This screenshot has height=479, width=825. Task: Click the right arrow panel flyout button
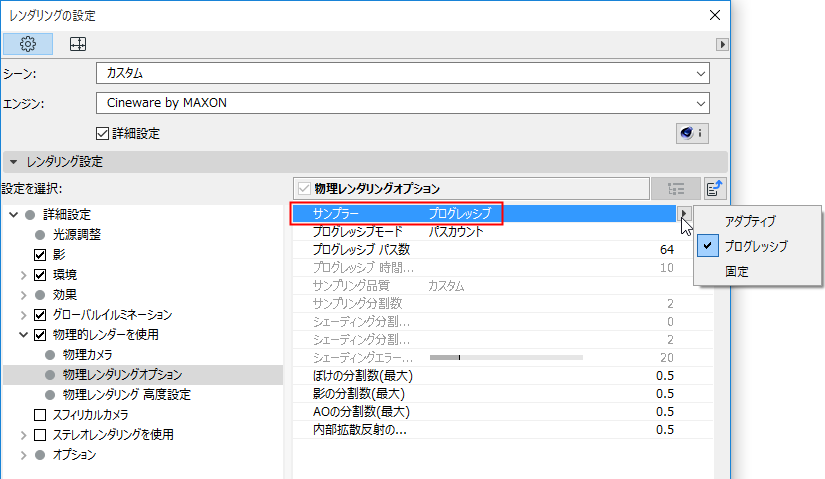tap(722, 45)
